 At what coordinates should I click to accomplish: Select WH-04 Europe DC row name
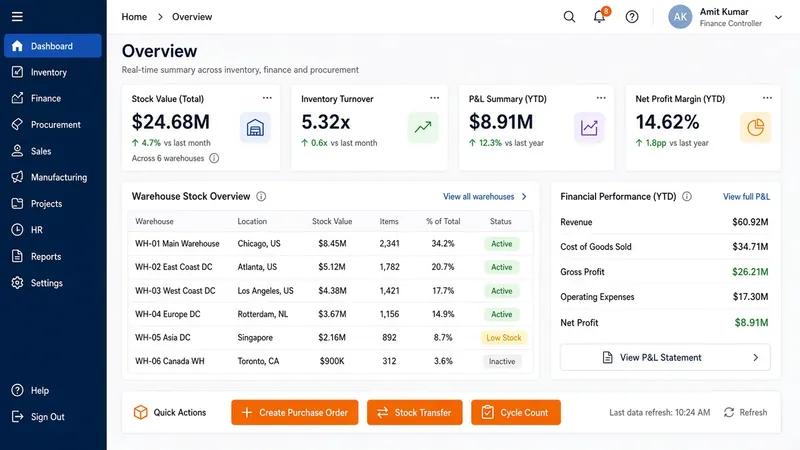click(167, 314)
